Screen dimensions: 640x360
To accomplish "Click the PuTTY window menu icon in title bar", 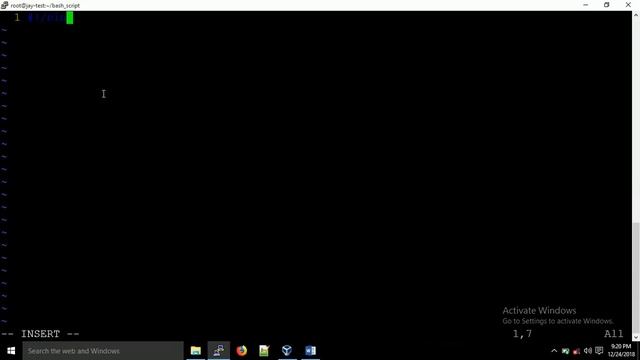I will [x=4, y=5].
